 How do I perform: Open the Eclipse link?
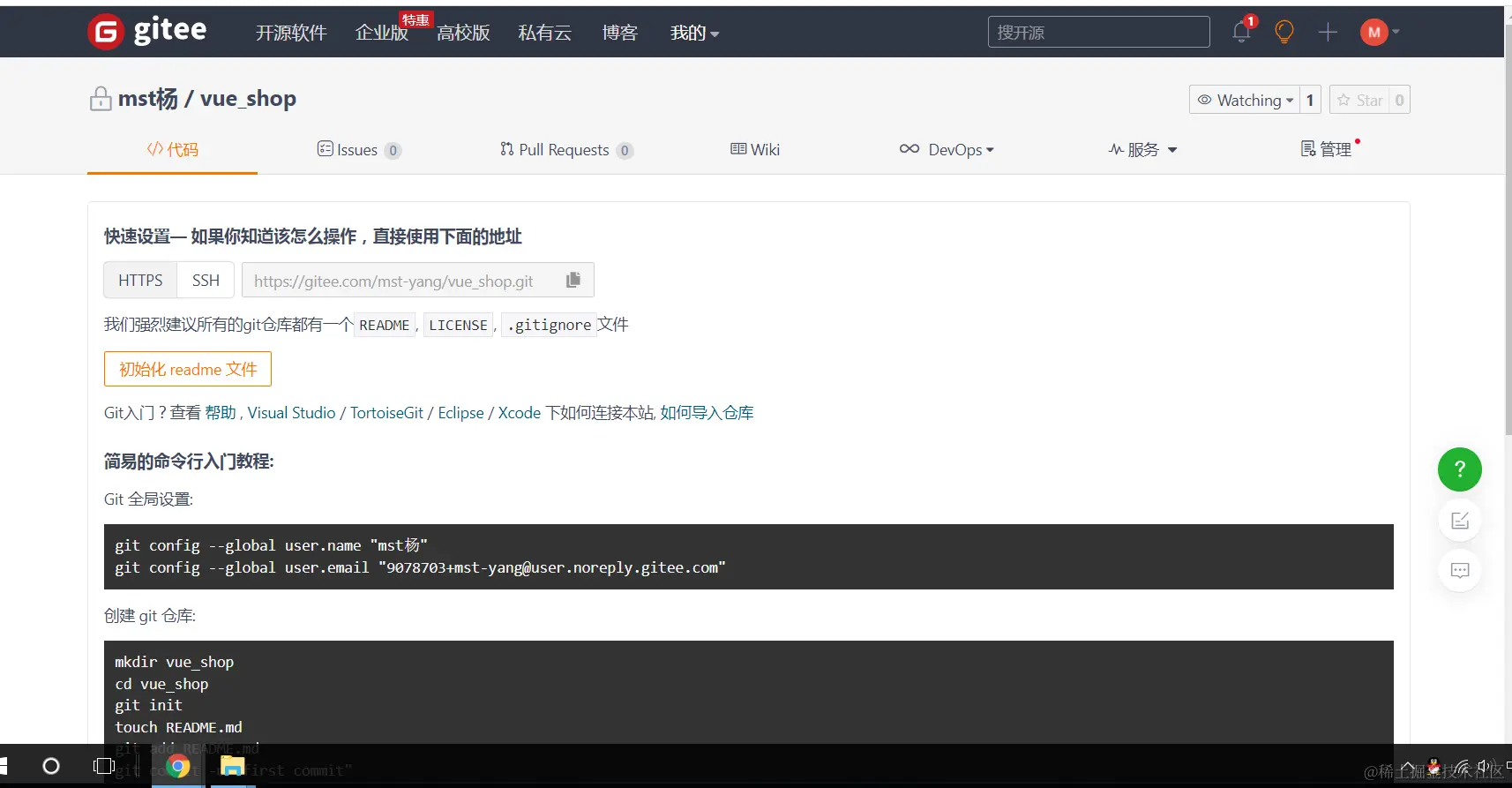pos(460,412)
